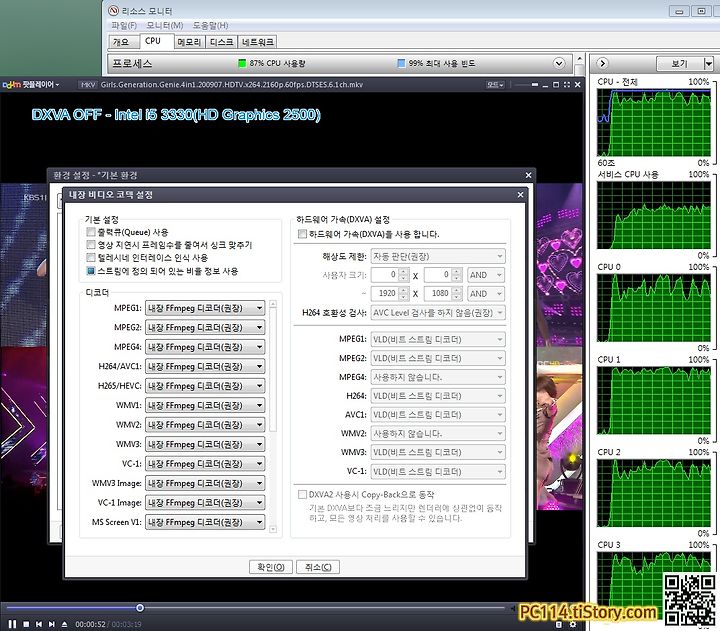This screenshot has height=631, width=720.
Task: Close the preferences window behind
Action: [529, 175]
